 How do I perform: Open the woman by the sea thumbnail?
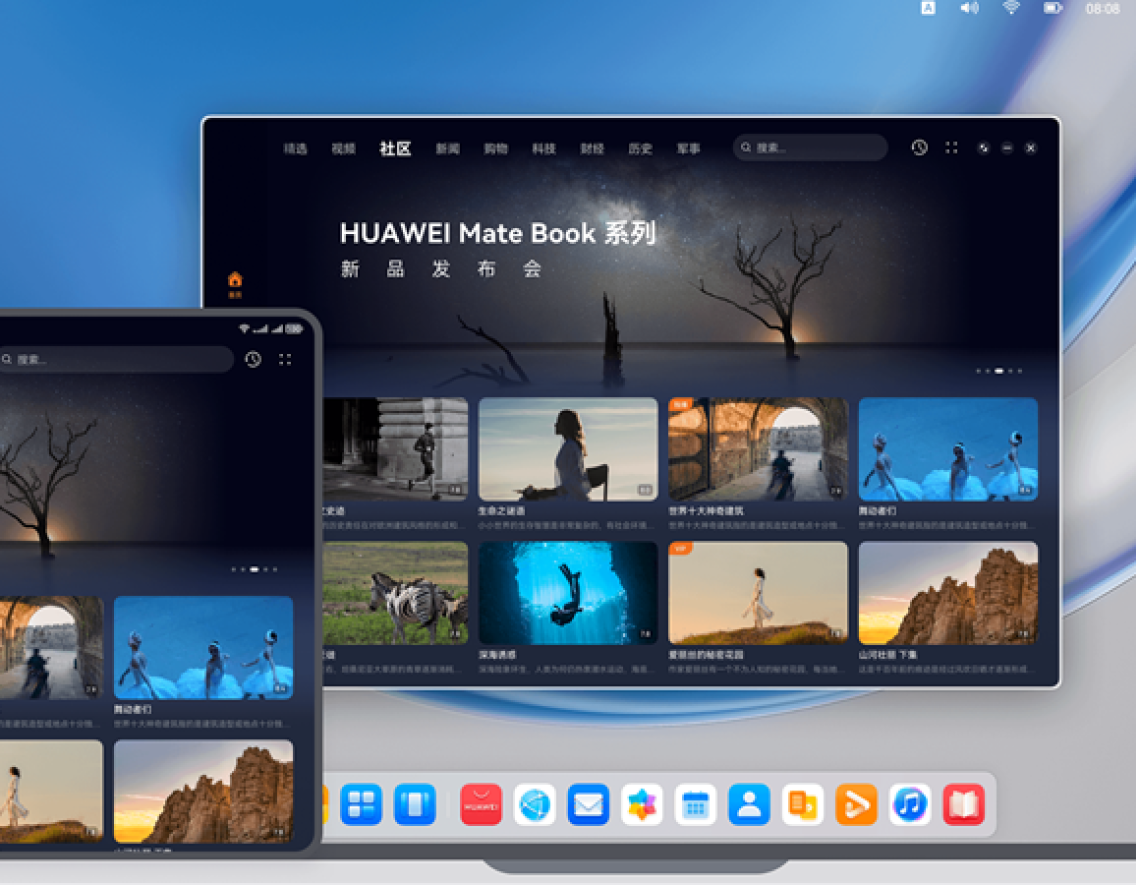click(x=568, y=449)
